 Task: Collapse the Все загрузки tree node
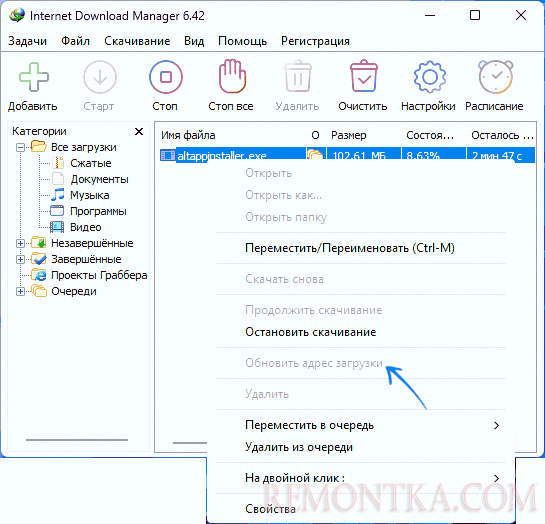(21, 147)
